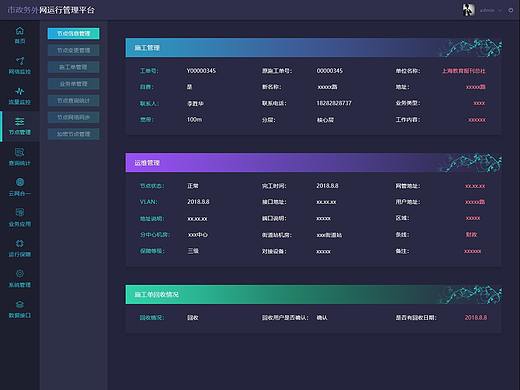The width and height of the screenshot is (520, 390).
Task: Click the round icon right of admin
Action: tap(511, 10)
